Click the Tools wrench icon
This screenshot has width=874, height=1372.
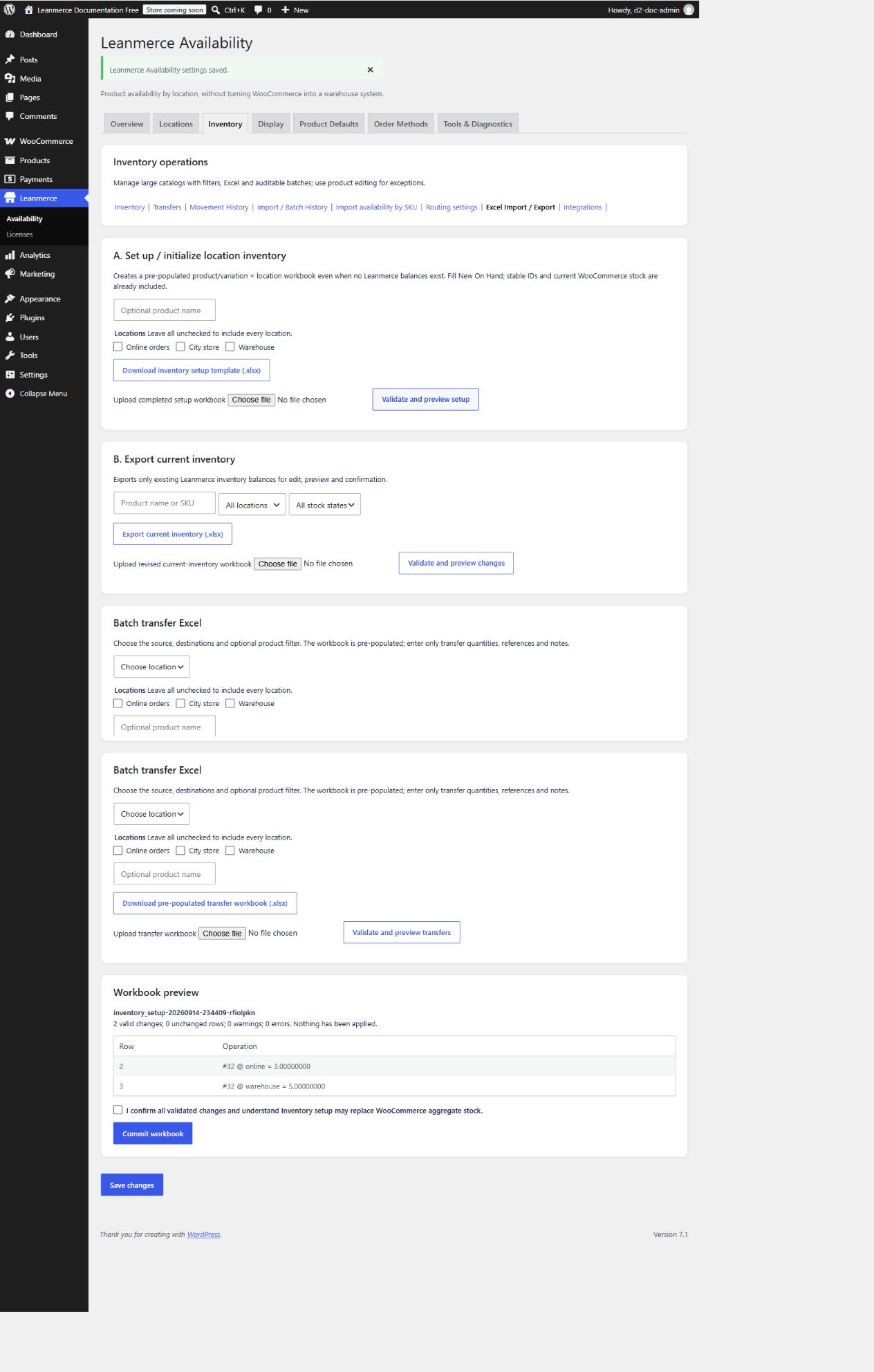point(10,355)
